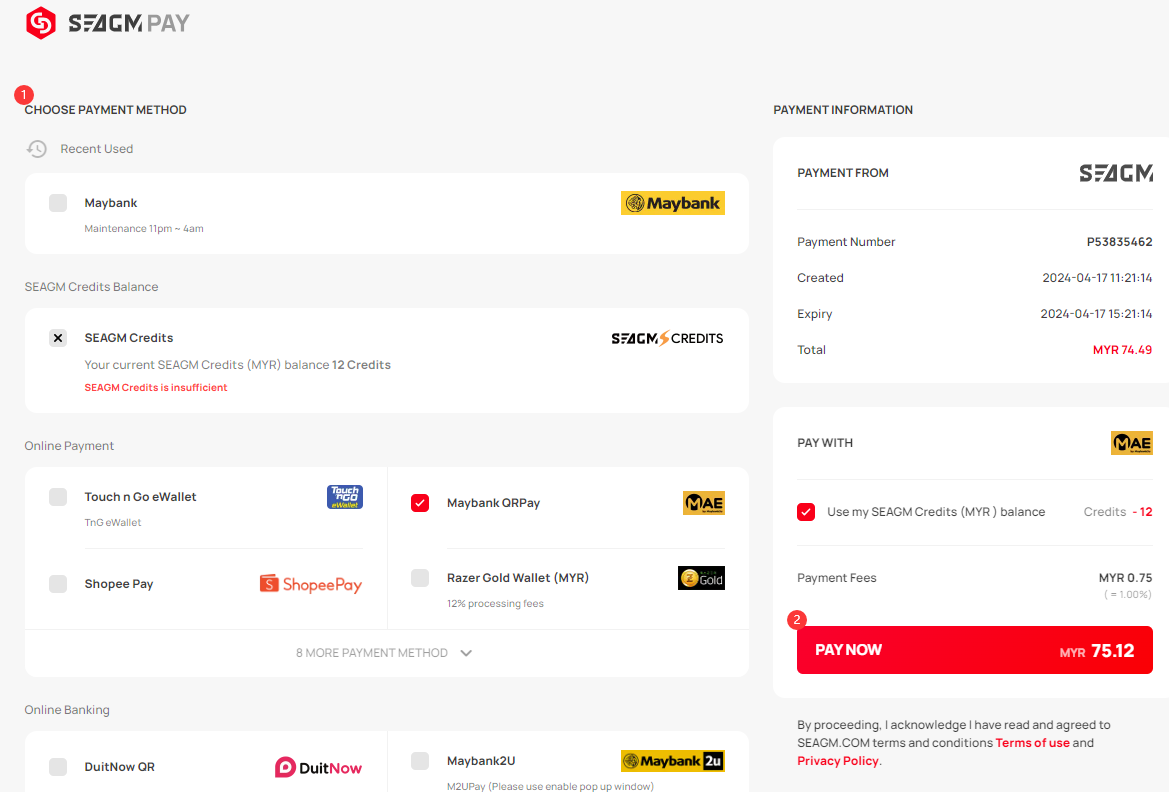Expand 8 More Payment Method
Image resolution: width=1169 pixels, height=792 pixels.
[x=385, y=653]
